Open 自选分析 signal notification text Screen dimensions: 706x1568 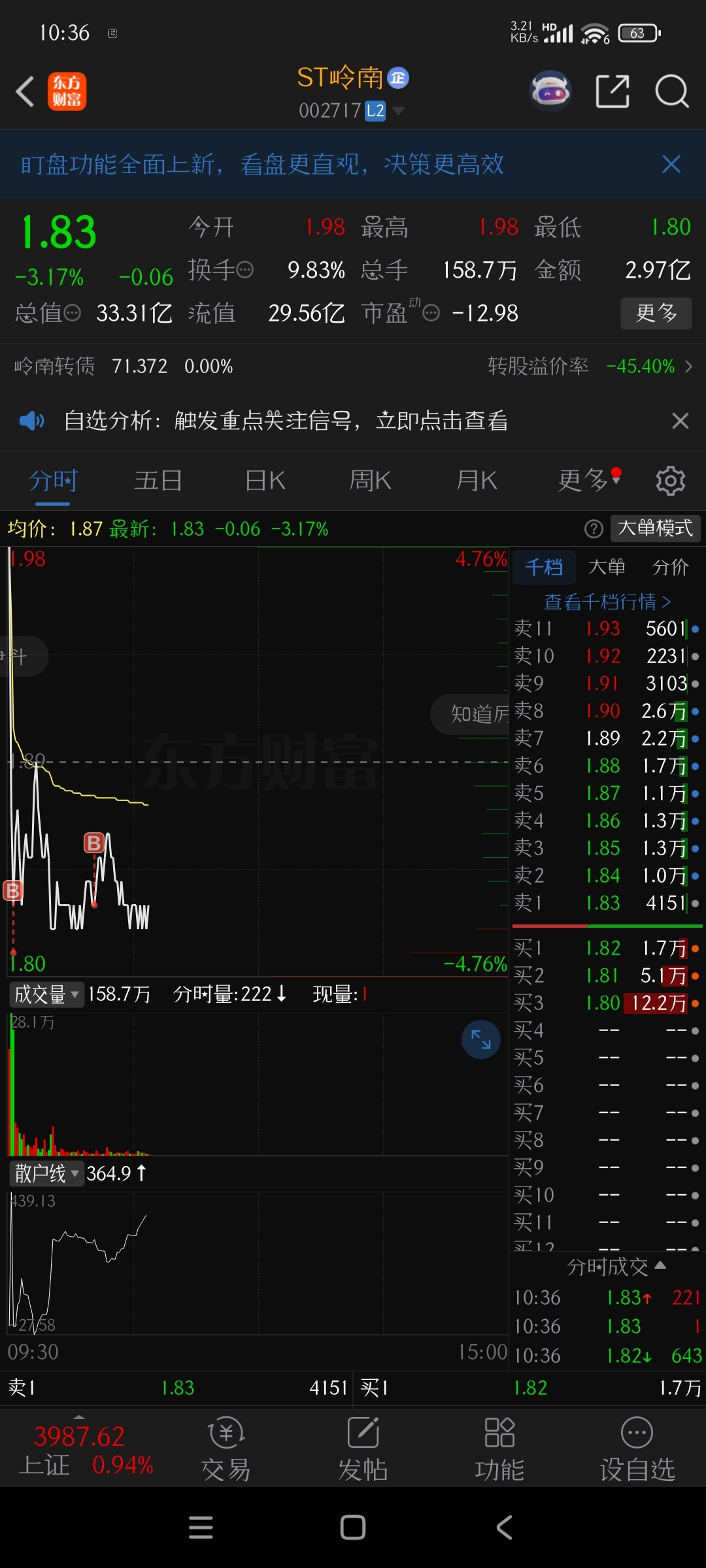pos(286,421)
